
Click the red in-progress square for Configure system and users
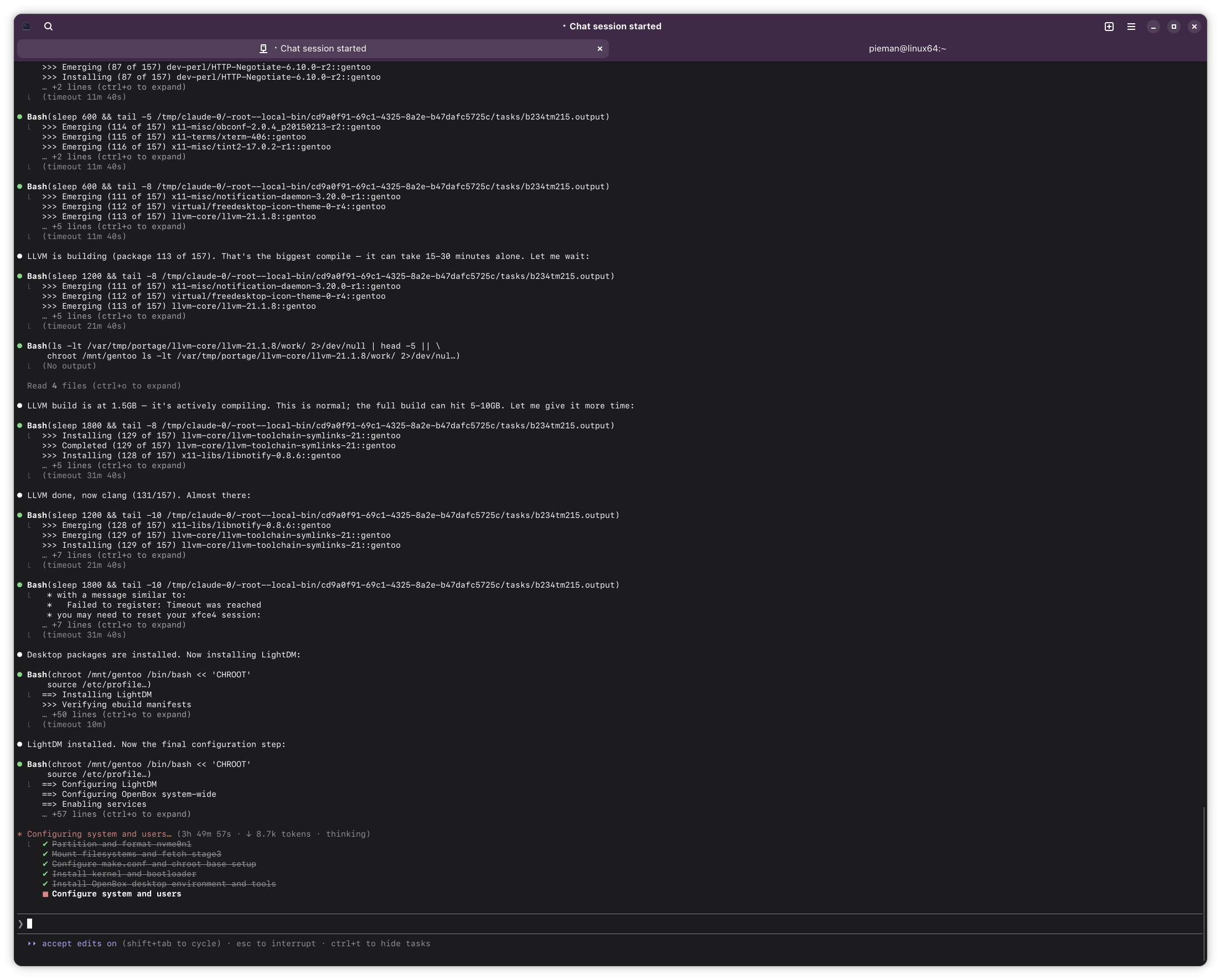click(45, 895)
